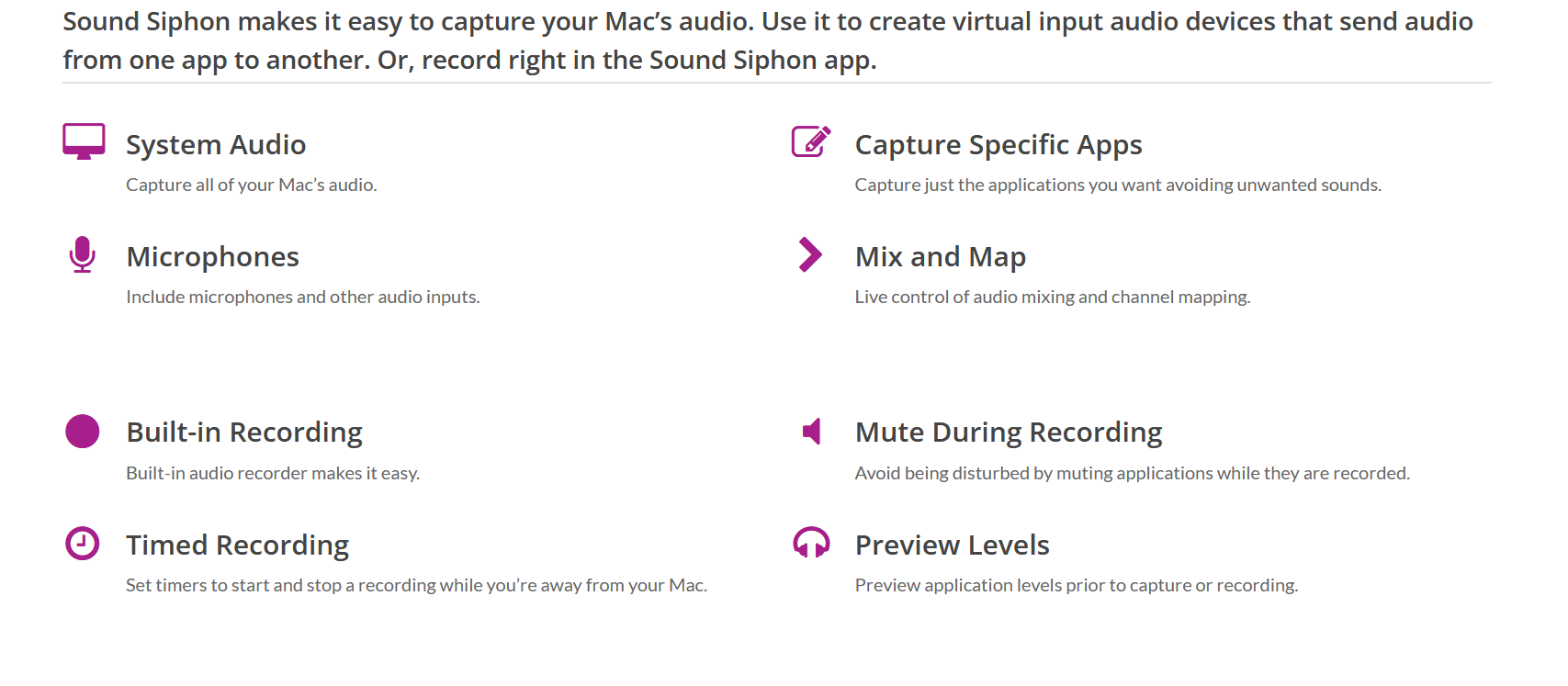Click the Capture Specific Apps pencil icon
Screen dimensions: 1568x686
pyautogui.click(x=811, y=141)
